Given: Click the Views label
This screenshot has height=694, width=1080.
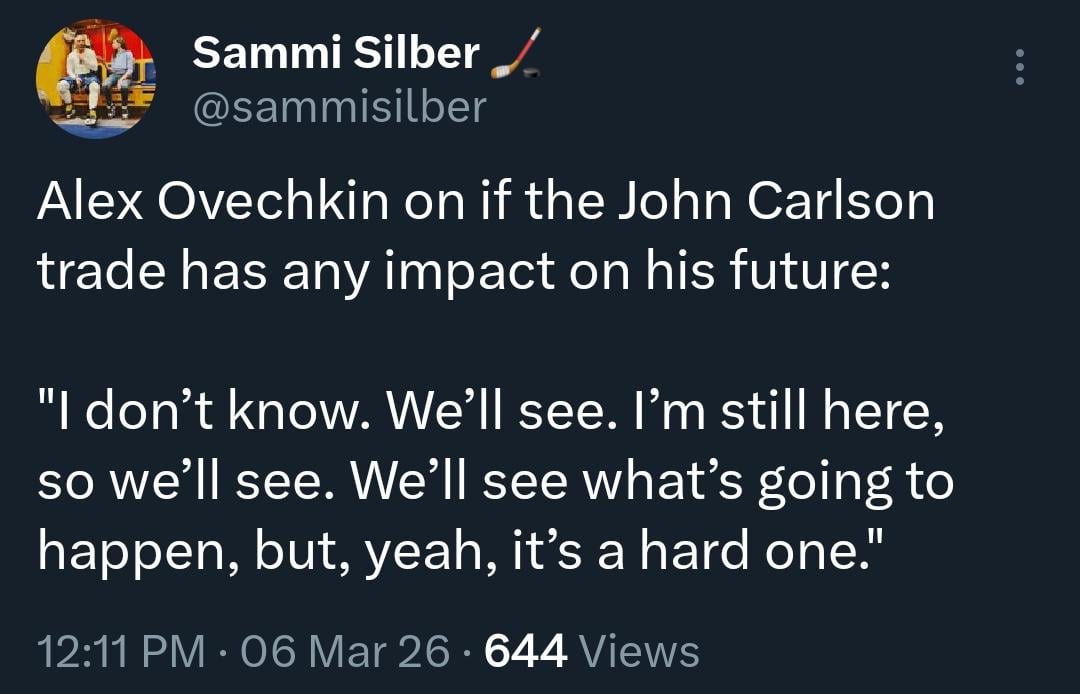Looking at the screenshot, I should click(x=640, y=652).
